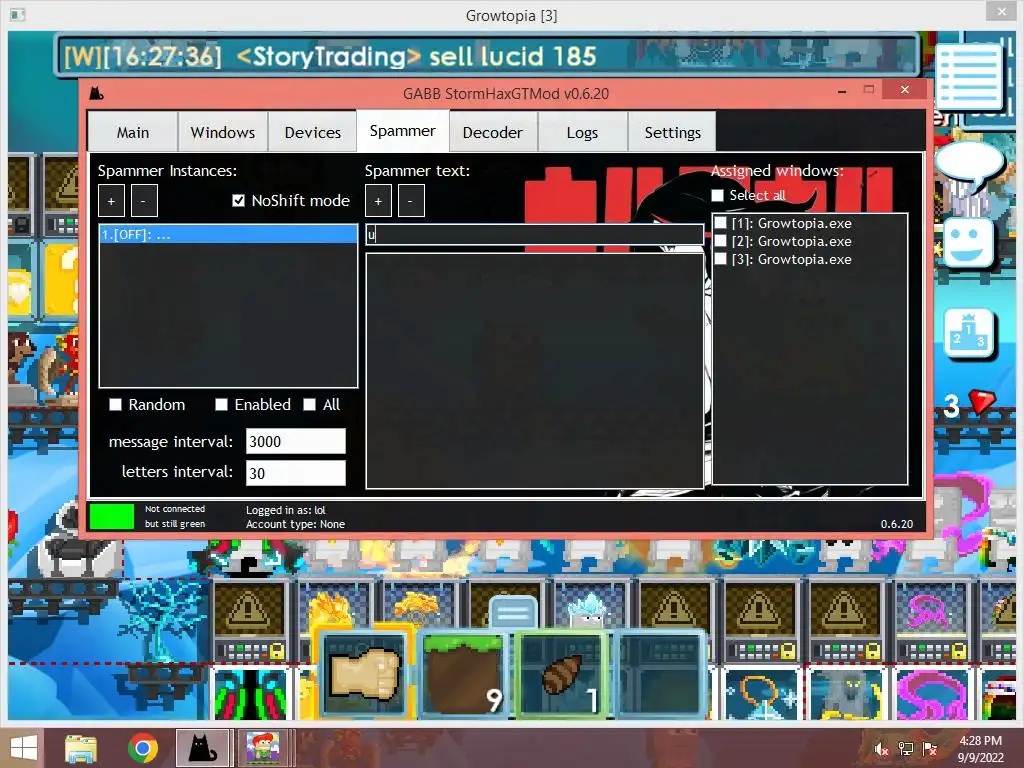
Task: Switch to the Main tab
Action: pyautogui.click(x=133, y=133)
